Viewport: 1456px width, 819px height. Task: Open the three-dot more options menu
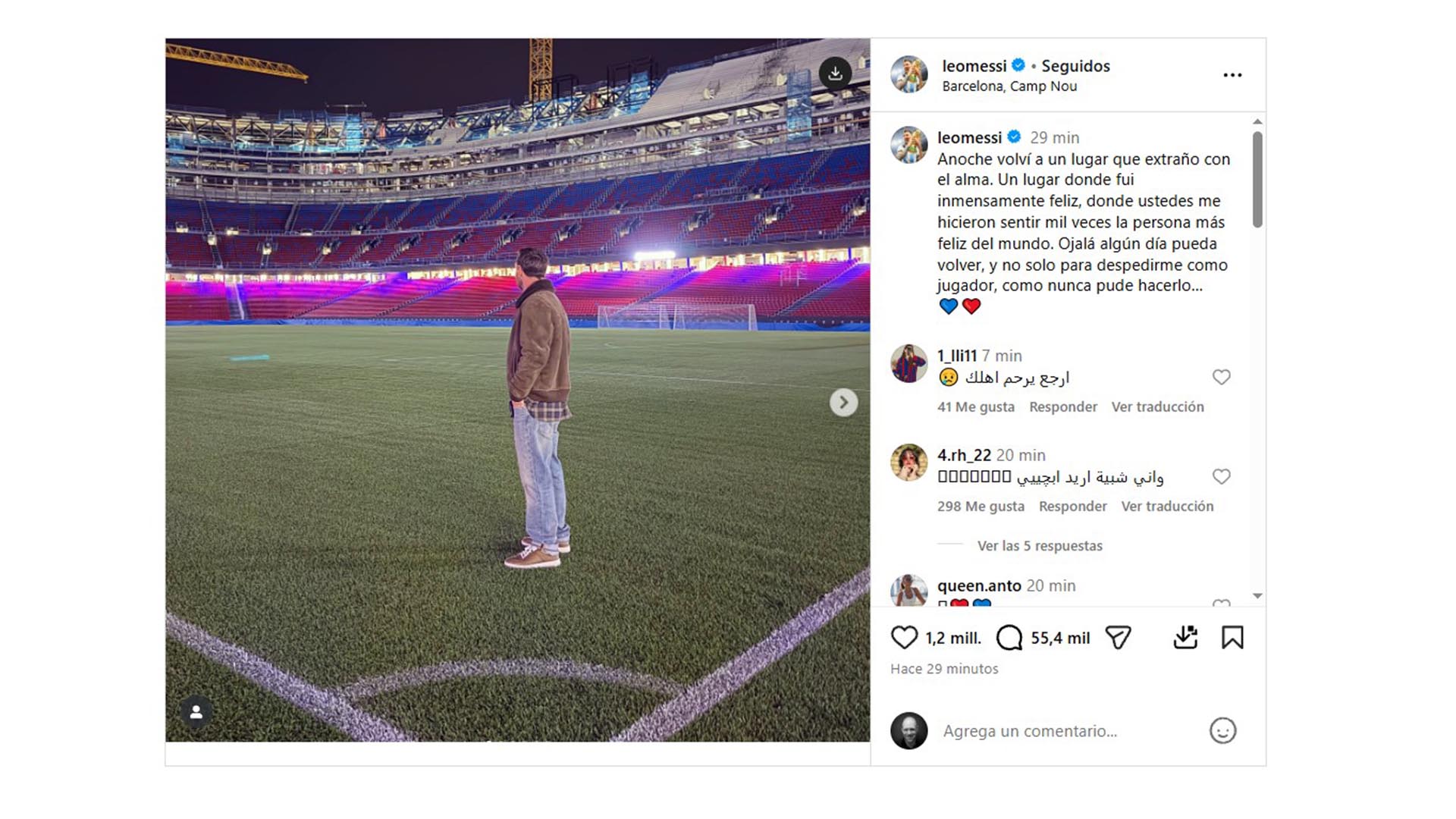click(1232, 75)
